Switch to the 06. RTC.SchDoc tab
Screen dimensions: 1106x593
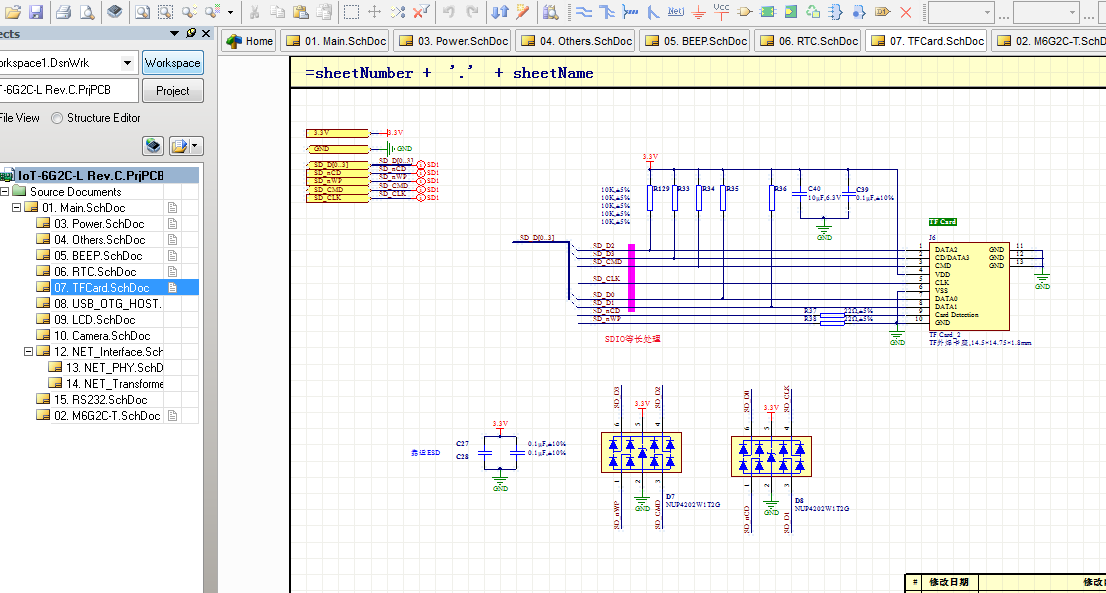pyautogui.click(x=809, y=41)
